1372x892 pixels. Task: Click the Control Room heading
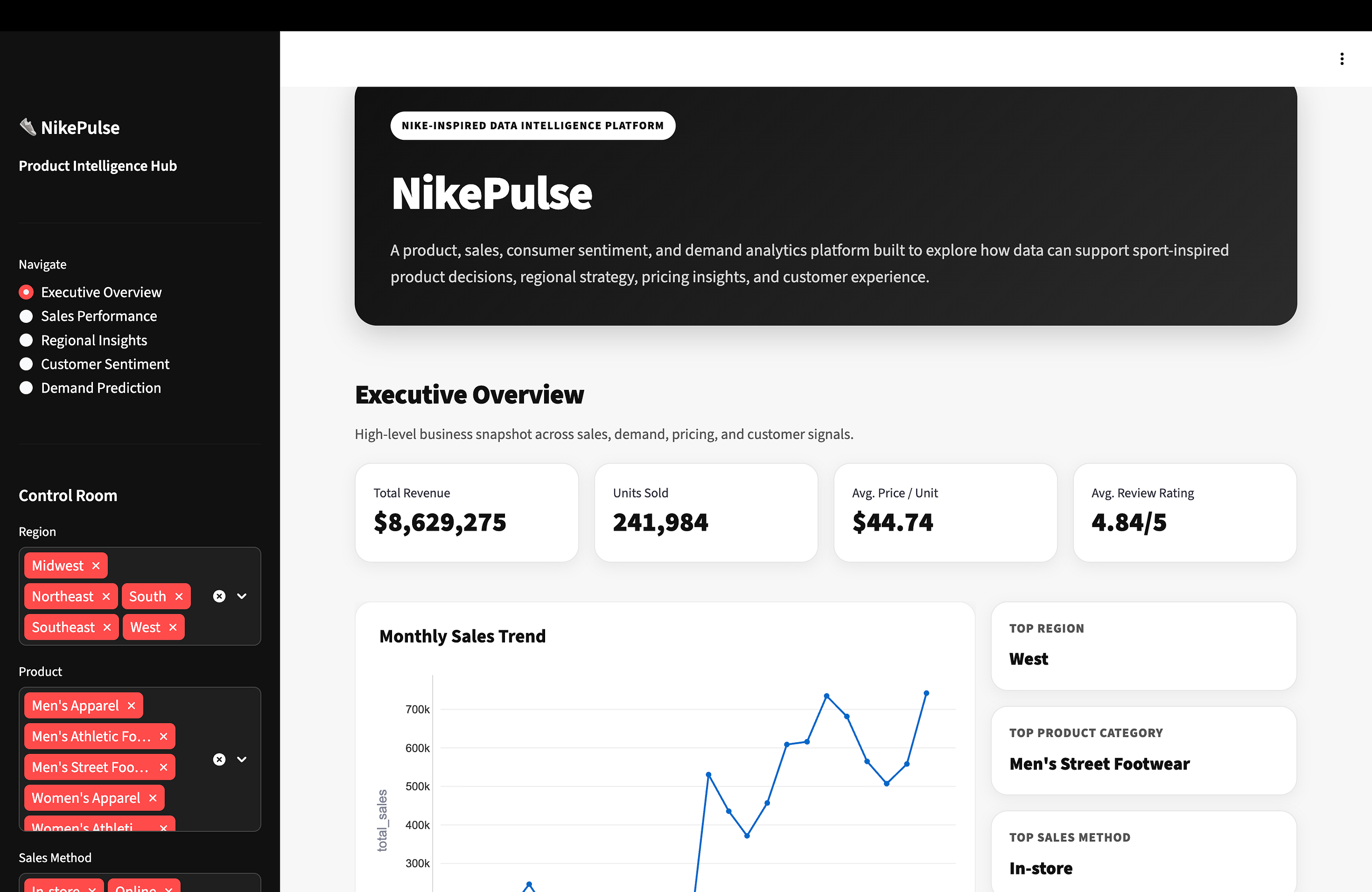68,495
